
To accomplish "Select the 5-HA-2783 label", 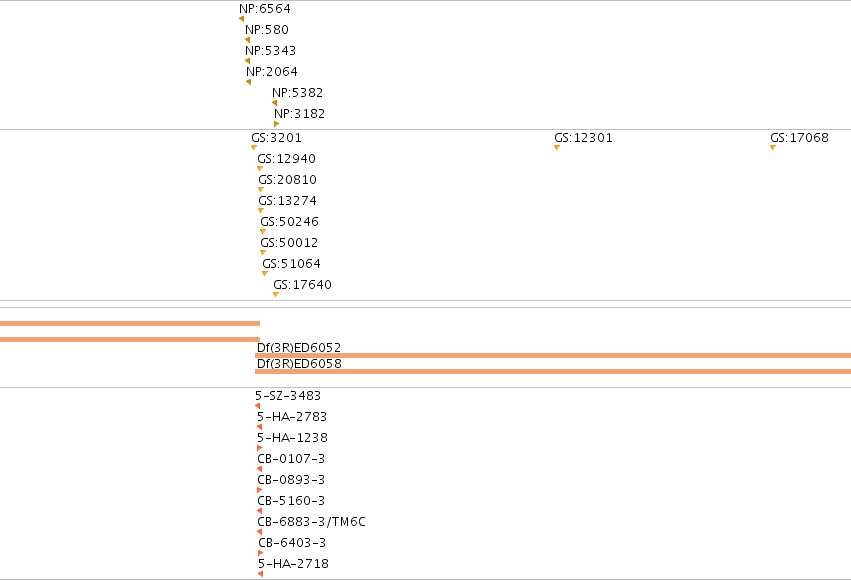I will coord(292,417).
